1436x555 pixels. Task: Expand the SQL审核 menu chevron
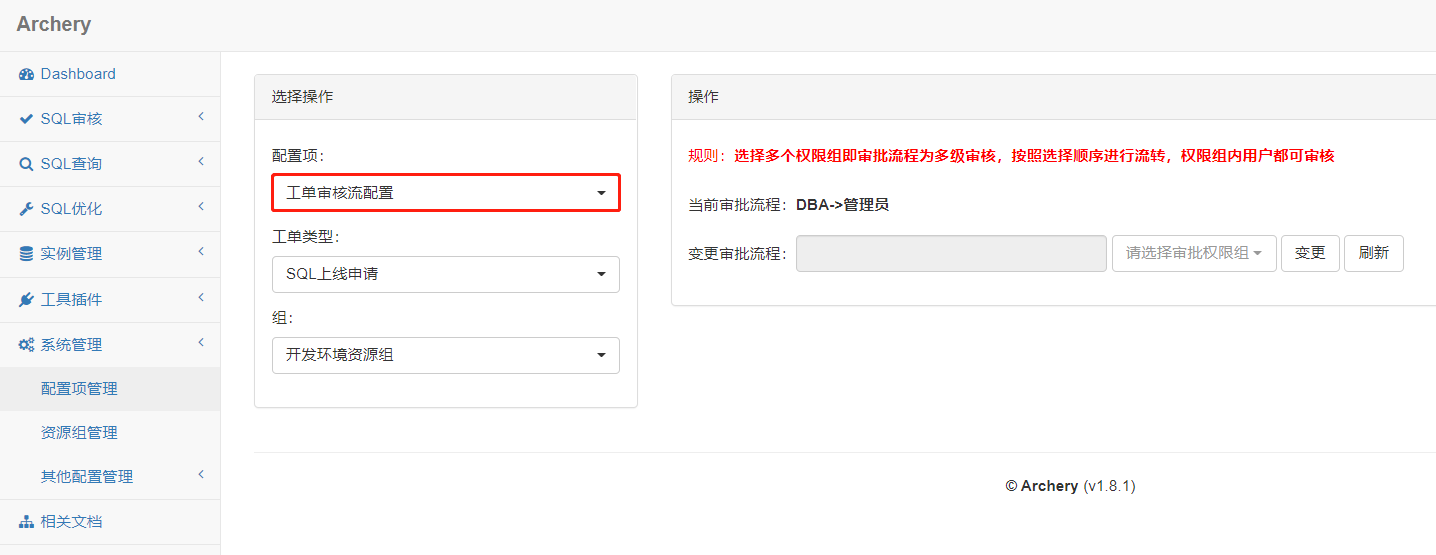tap(201, 118)
